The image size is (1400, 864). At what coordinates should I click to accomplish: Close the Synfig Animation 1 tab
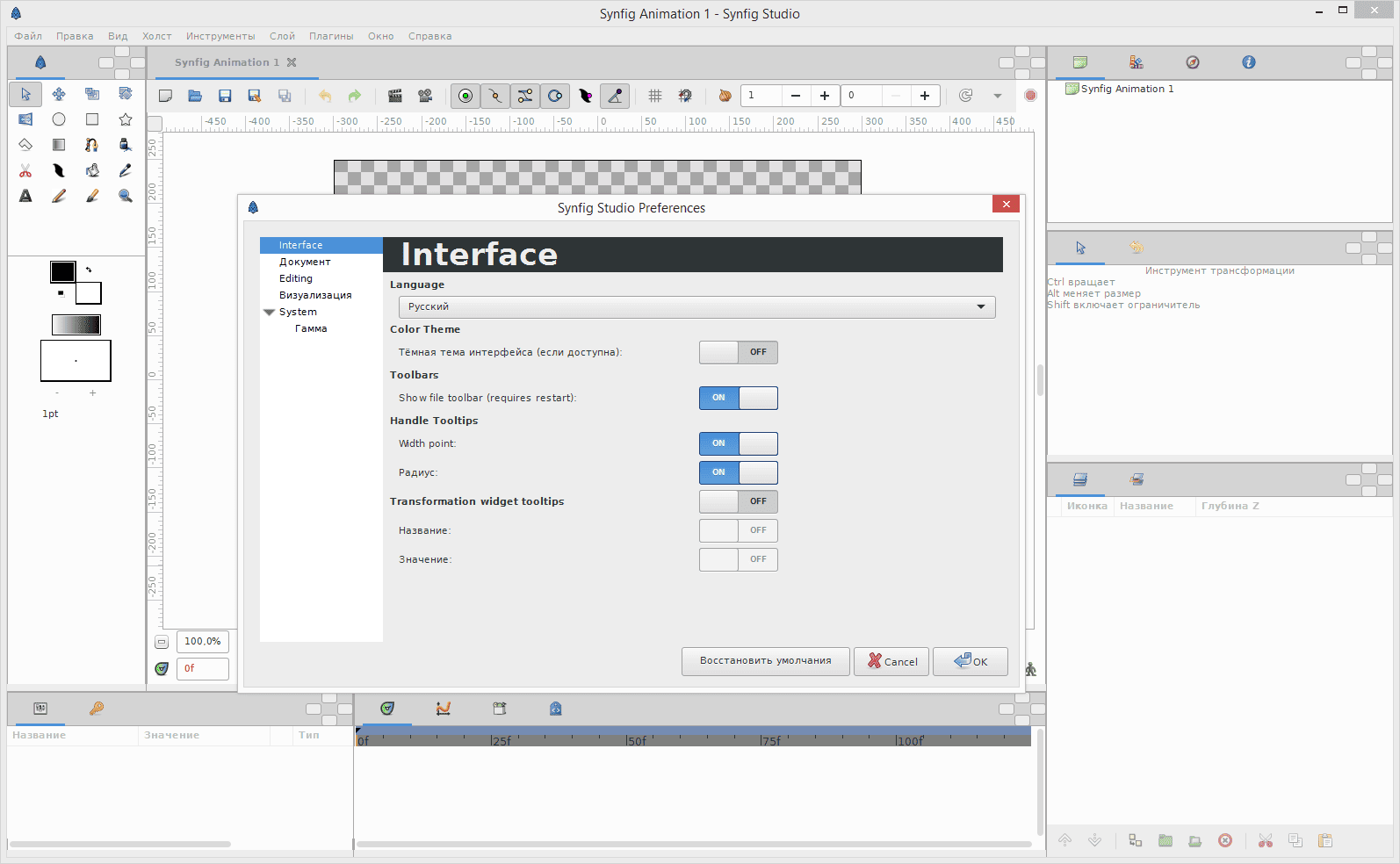click(292, 62)
